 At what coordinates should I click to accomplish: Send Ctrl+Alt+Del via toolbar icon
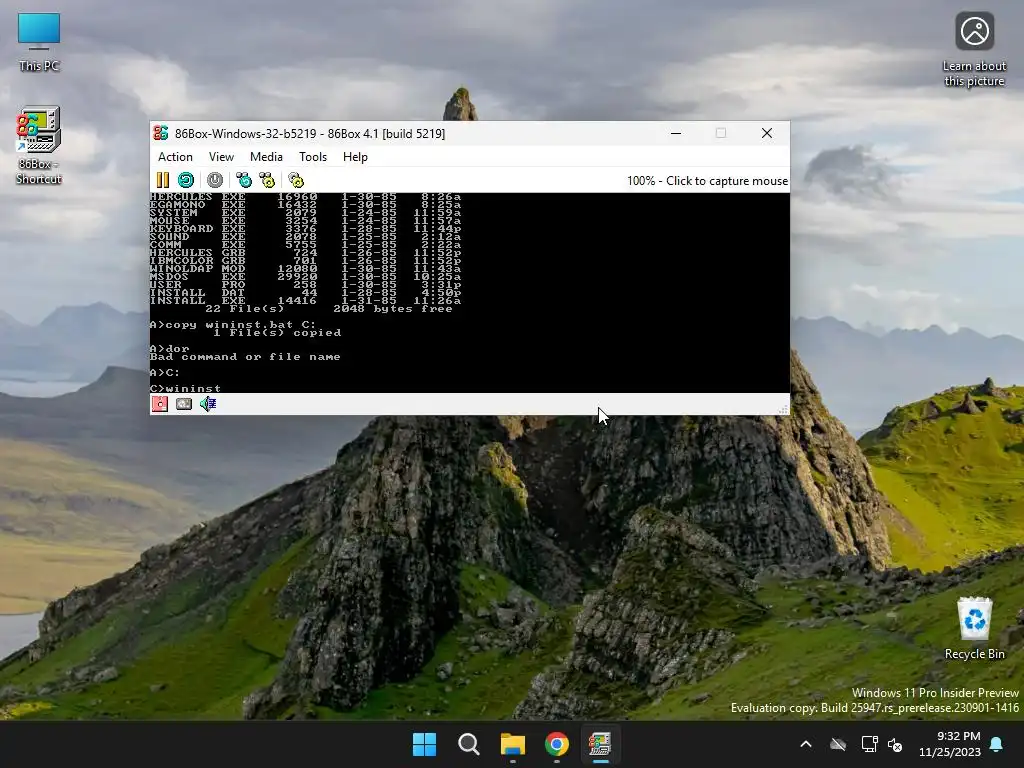[244, 180]
